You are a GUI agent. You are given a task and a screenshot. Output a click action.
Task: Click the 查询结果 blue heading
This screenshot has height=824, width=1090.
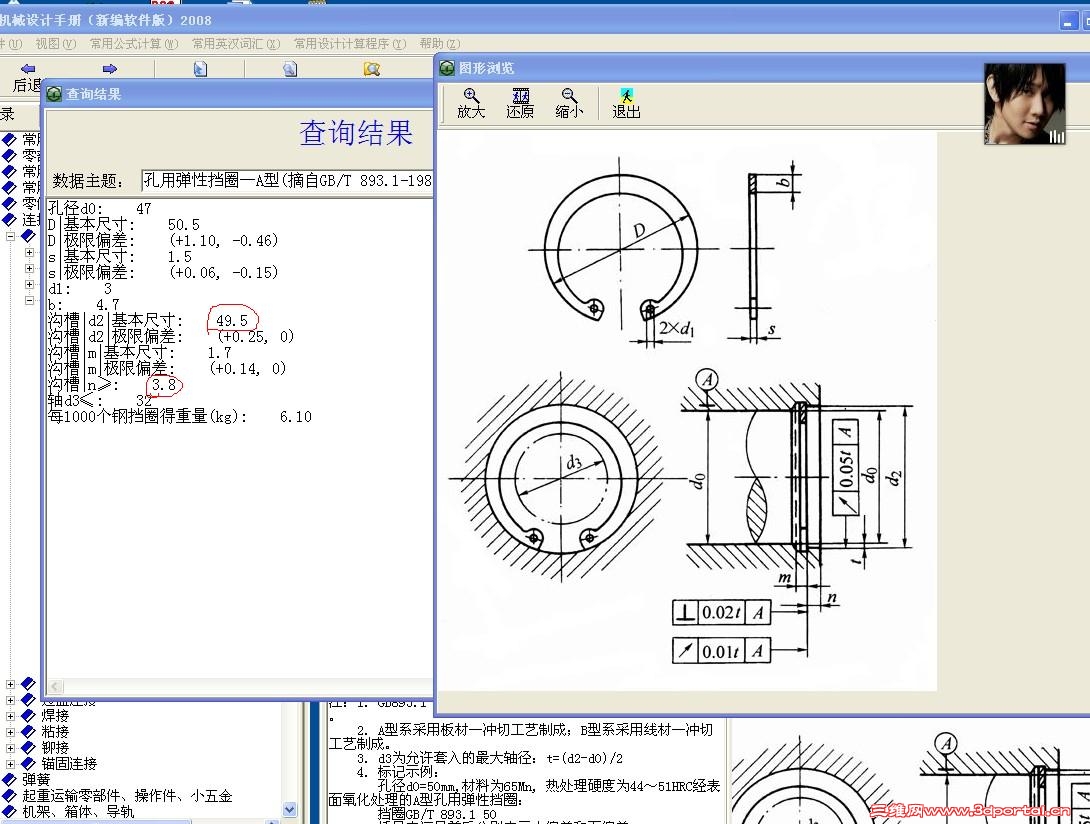click(x=356, y=134)
